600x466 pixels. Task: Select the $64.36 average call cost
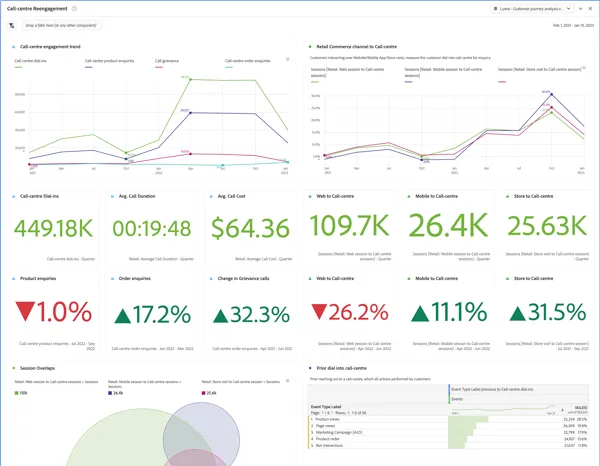(x=251, y=228)
